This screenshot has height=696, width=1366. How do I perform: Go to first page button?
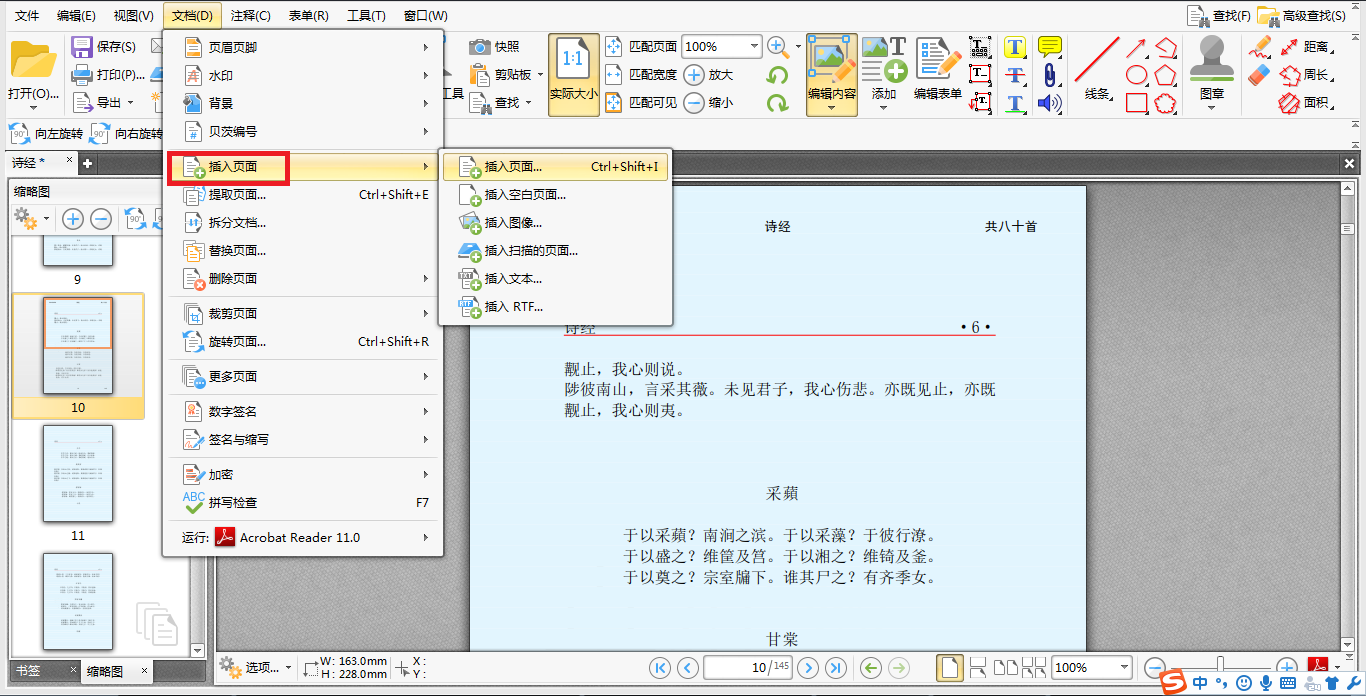[660, 667]
